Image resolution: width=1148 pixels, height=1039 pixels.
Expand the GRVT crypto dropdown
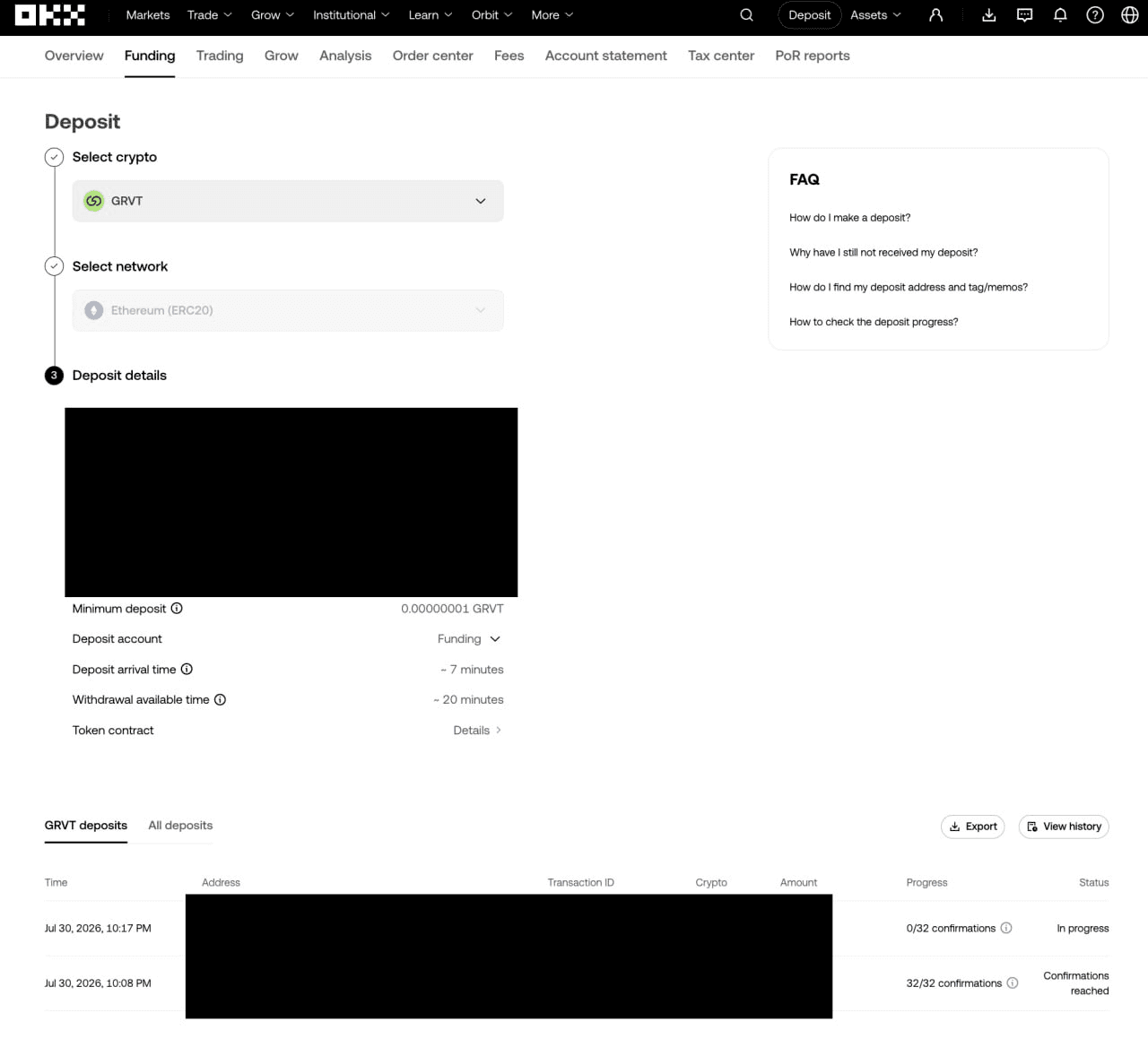(288, 201)
